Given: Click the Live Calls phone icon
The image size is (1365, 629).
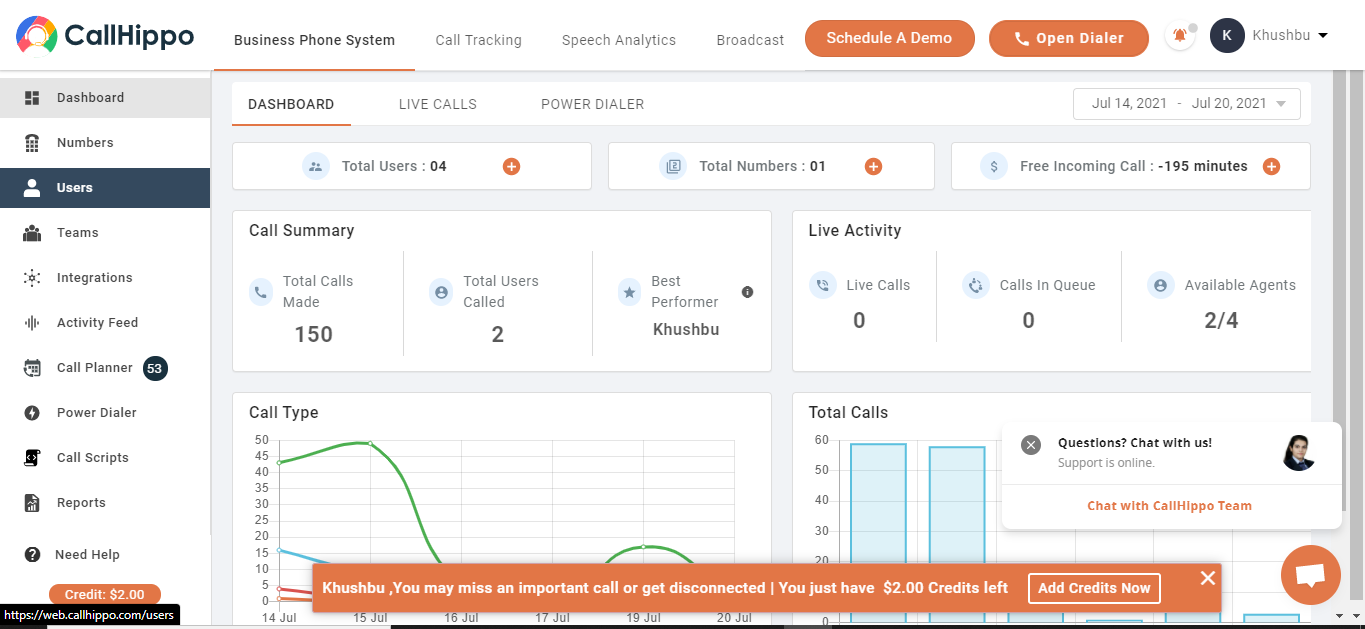Looking at the screenshot, I should pyautogui.click(x=822, y=285).
